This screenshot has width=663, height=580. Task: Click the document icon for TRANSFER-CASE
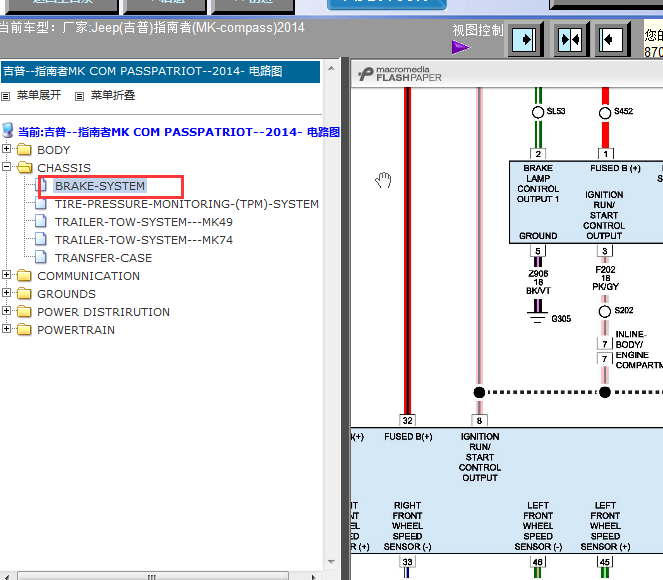point(41,257)
